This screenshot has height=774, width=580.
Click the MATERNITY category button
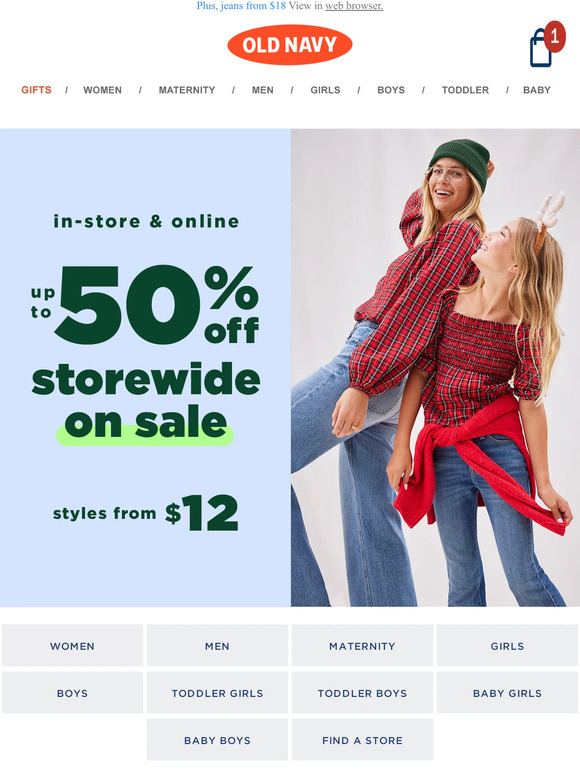pos(362,646)
